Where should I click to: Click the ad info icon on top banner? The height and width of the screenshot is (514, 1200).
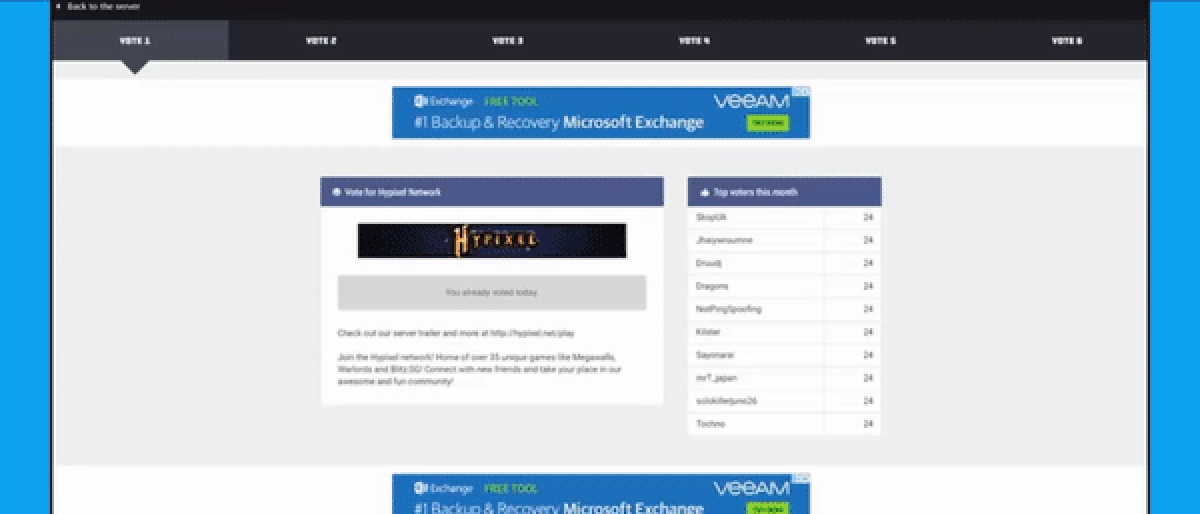click(803, 91)
